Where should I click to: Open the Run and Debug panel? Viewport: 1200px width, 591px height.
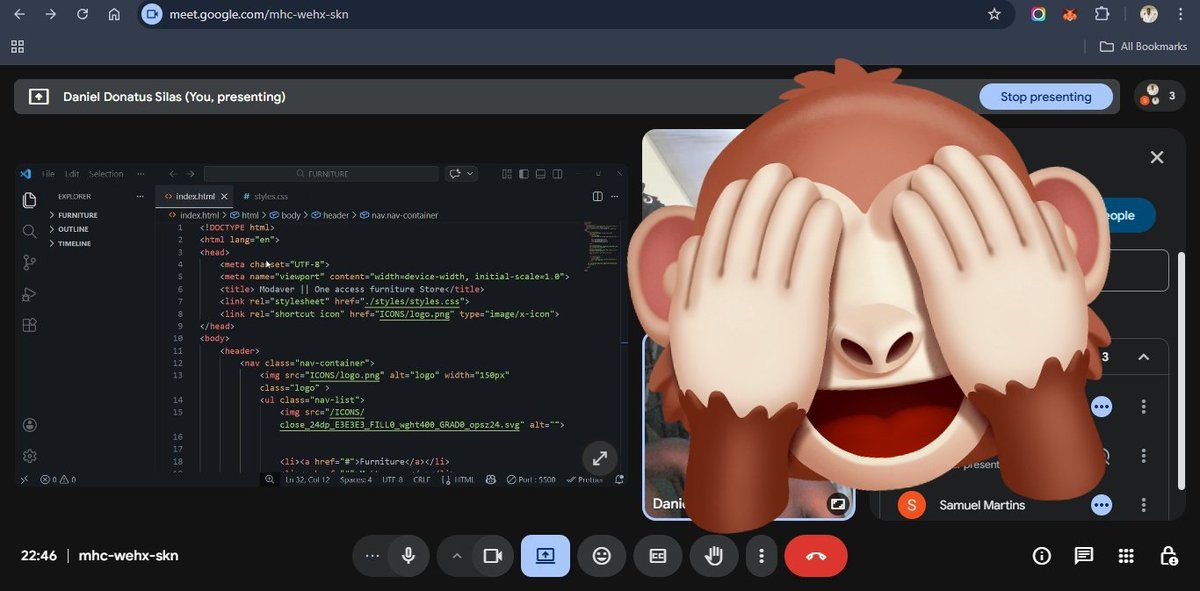click(29, 292)
